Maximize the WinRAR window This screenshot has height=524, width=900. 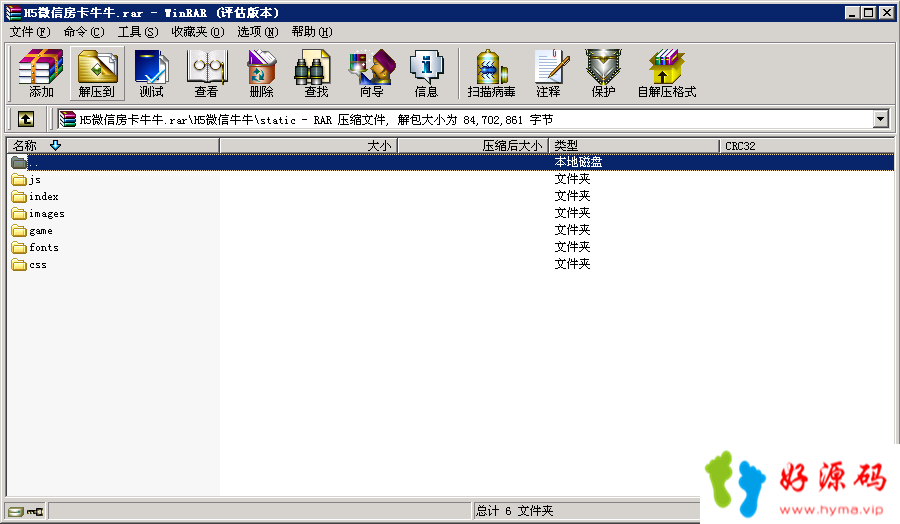pyautogui.click(x=868, y=13)
